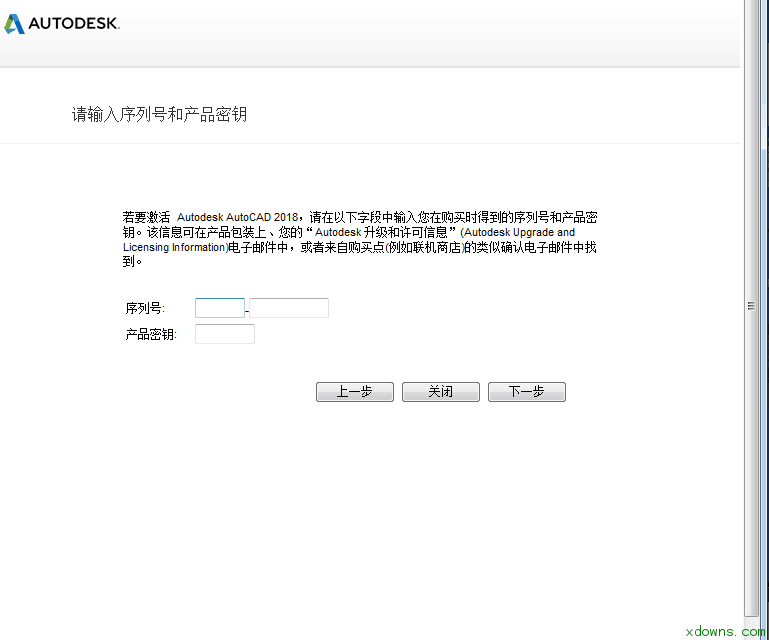Image resolution: width=769 pixels, height=640 pixels.
Task: Click the Autodesk AutoCAD 2018 activation paragraph
Action: click(360, 239)
